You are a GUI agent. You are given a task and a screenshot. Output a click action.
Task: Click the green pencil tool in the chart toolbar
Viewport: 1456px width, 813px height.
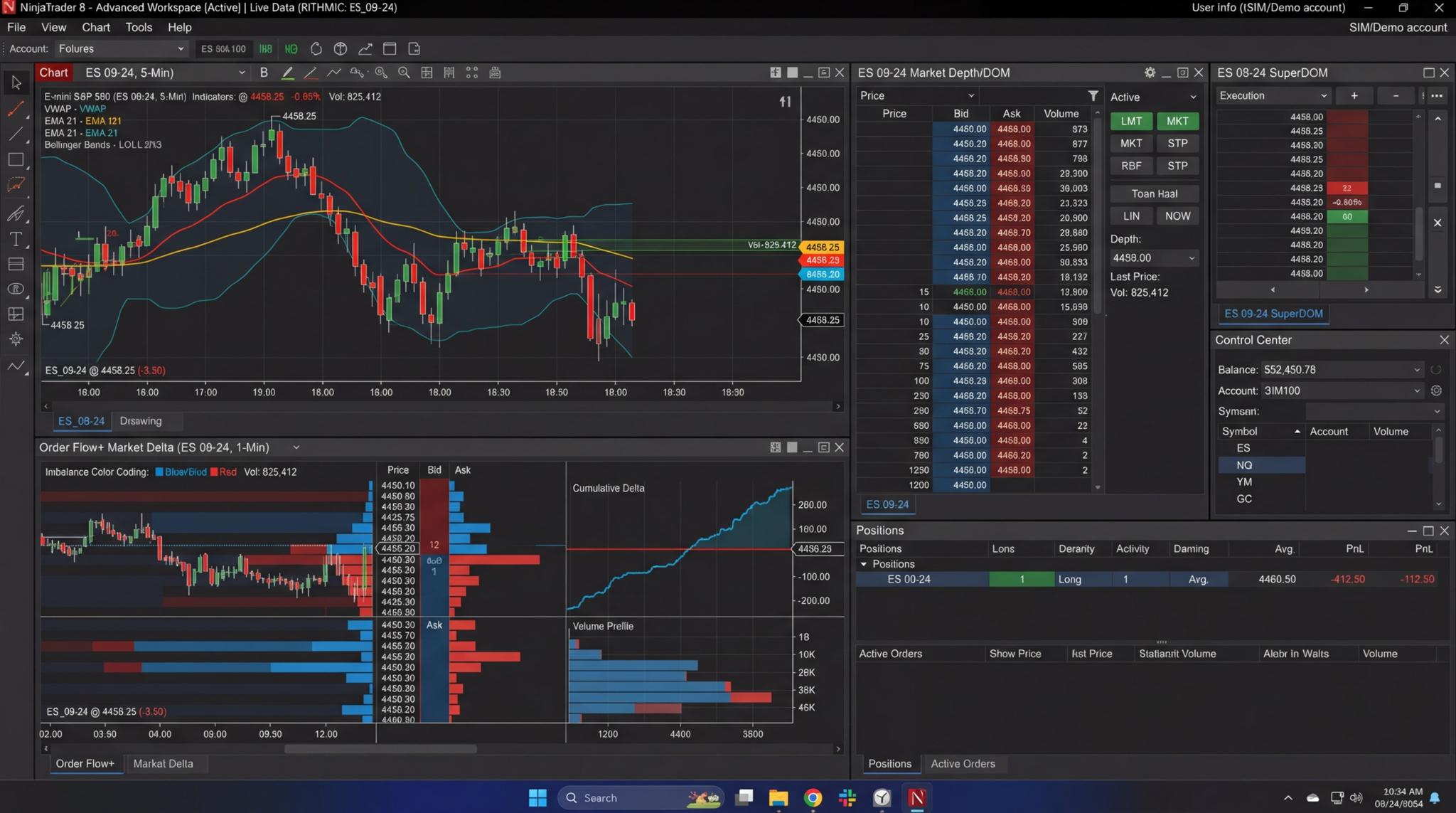288,73
